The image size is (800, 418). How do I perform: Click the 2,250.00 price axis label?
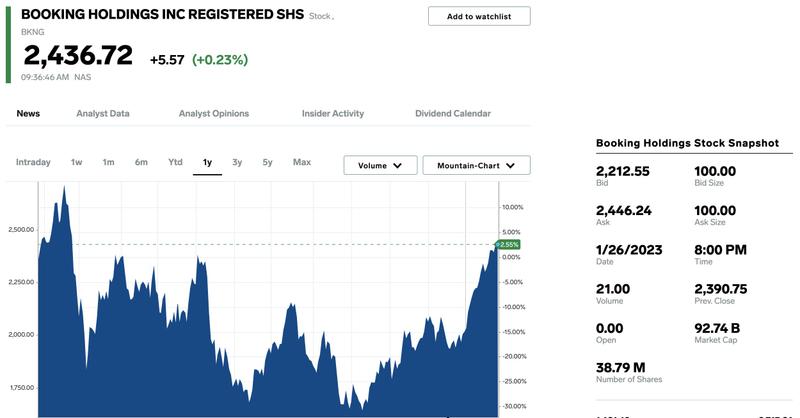pos(21,282)
